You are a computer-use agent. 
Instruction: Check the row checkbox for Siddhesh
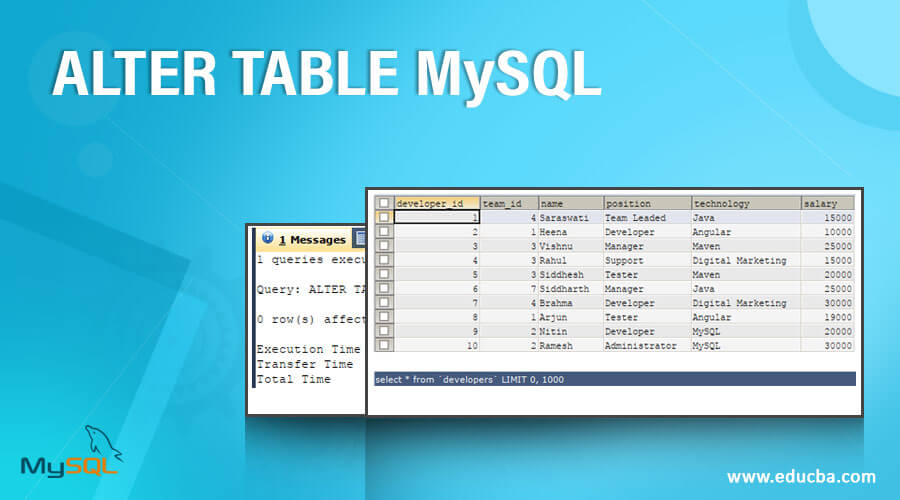click(384, 274)
